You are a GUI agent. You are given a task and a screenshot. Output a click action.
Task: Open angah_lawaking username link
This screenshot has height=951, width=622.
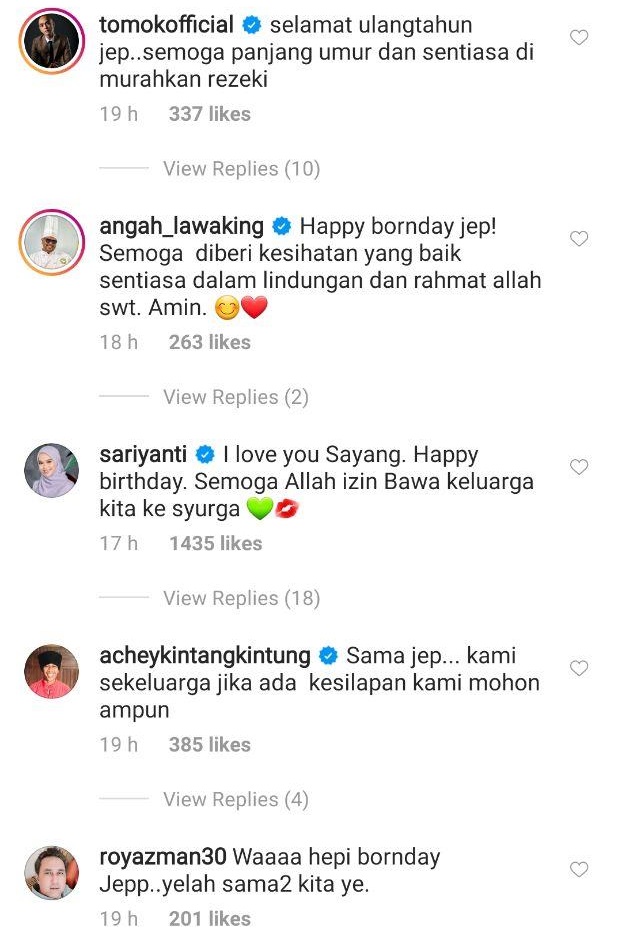(x=181, y=226)
